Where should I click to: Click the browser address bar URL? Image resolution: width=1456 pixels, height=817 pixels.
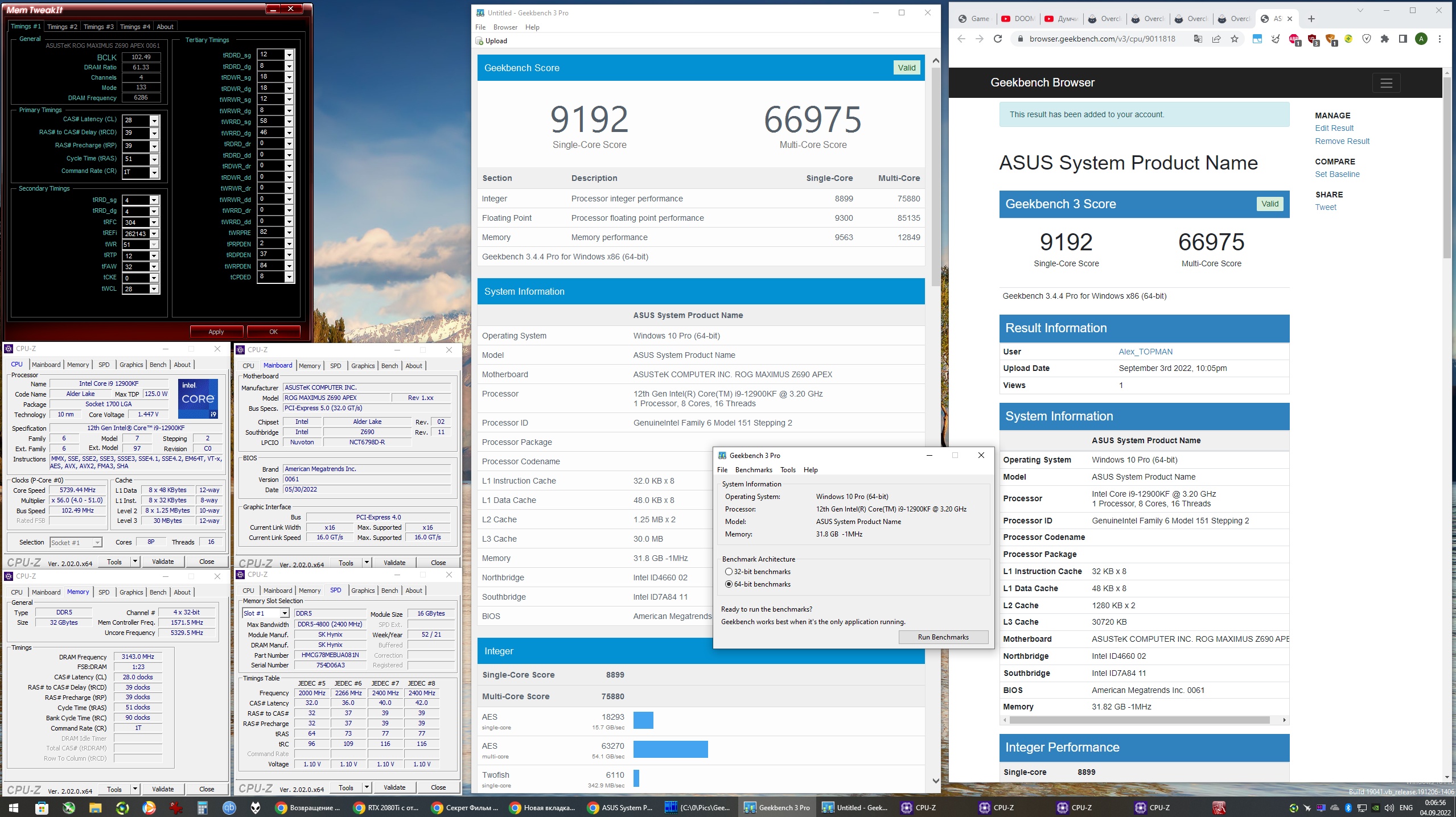tap(1102, 39)
